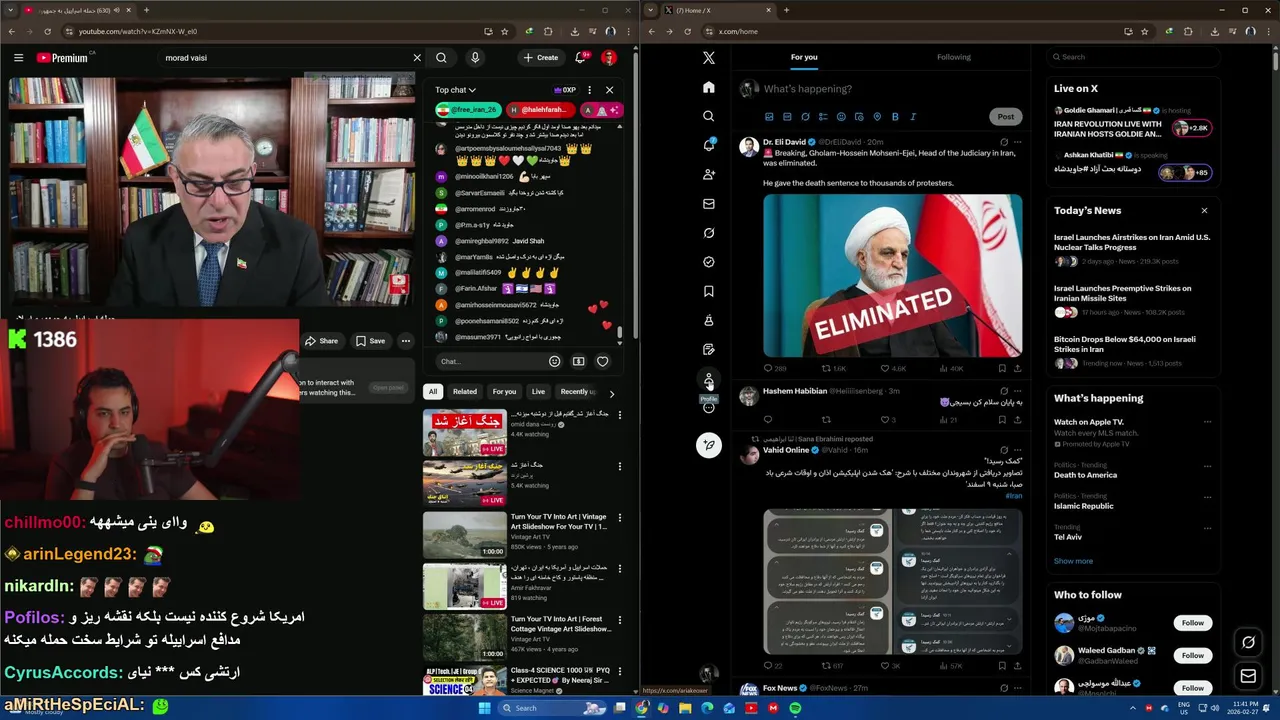Viewport: 1280px width, 720px height.
Task: Close the Today's News panel
Action: [1204, 211]
